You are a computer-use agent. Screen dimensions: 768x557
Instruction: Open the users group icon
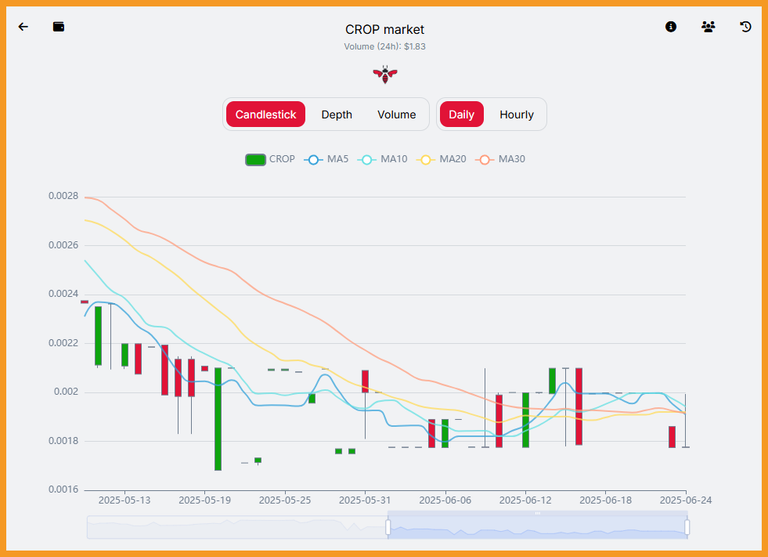[708, 27]
